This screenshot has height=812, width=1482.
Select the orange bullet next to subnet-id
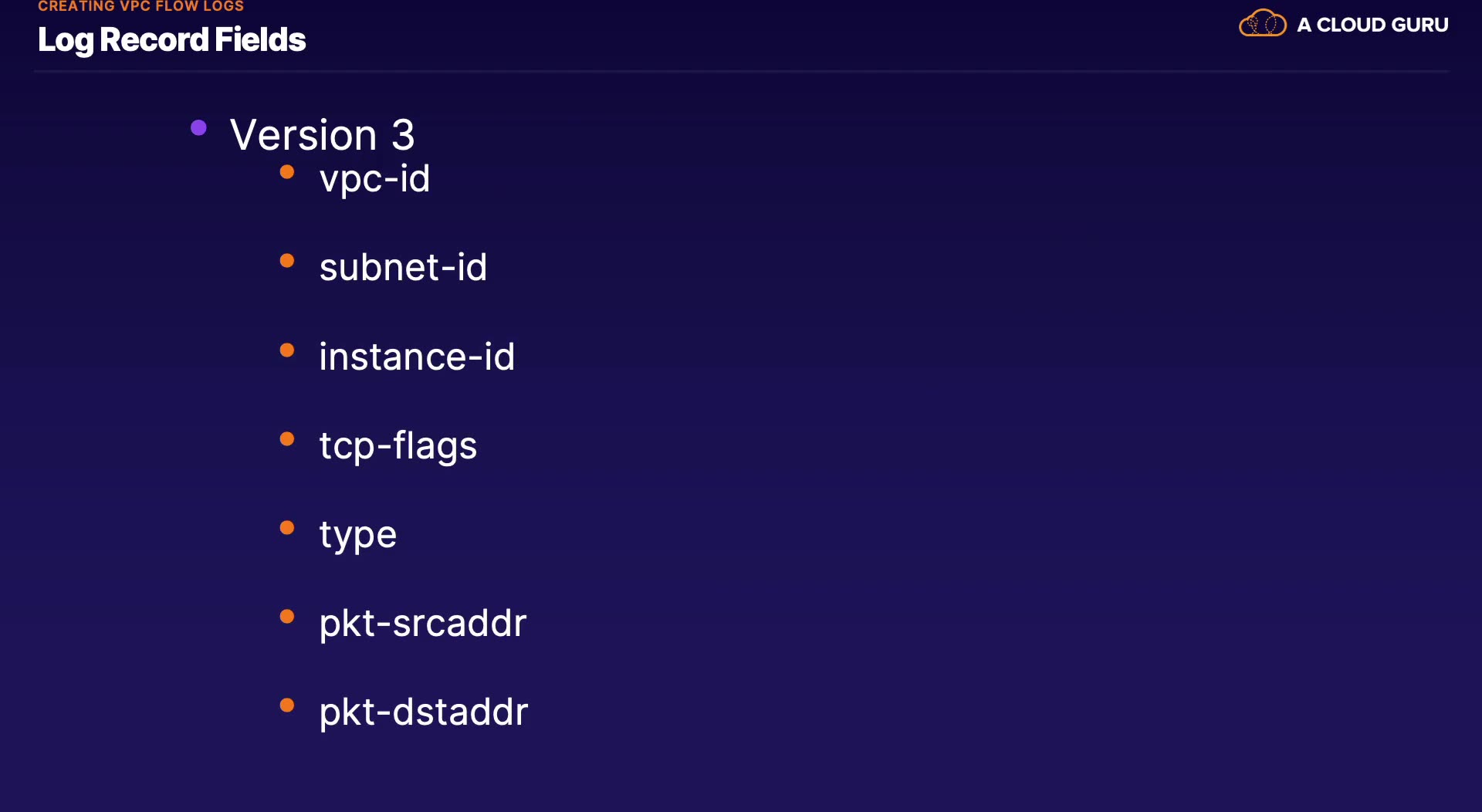pos(287,261)
